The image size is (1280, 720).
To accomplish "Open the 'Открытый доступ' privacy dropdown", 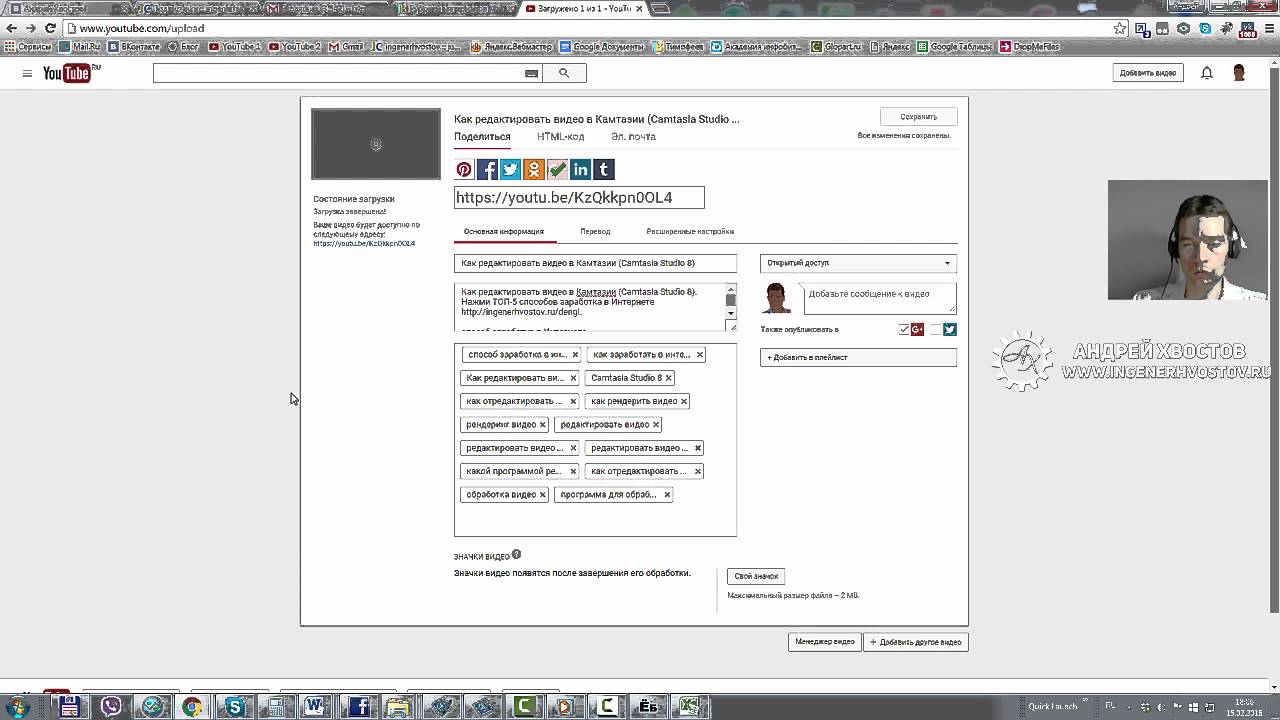I will tap(858, 263).
